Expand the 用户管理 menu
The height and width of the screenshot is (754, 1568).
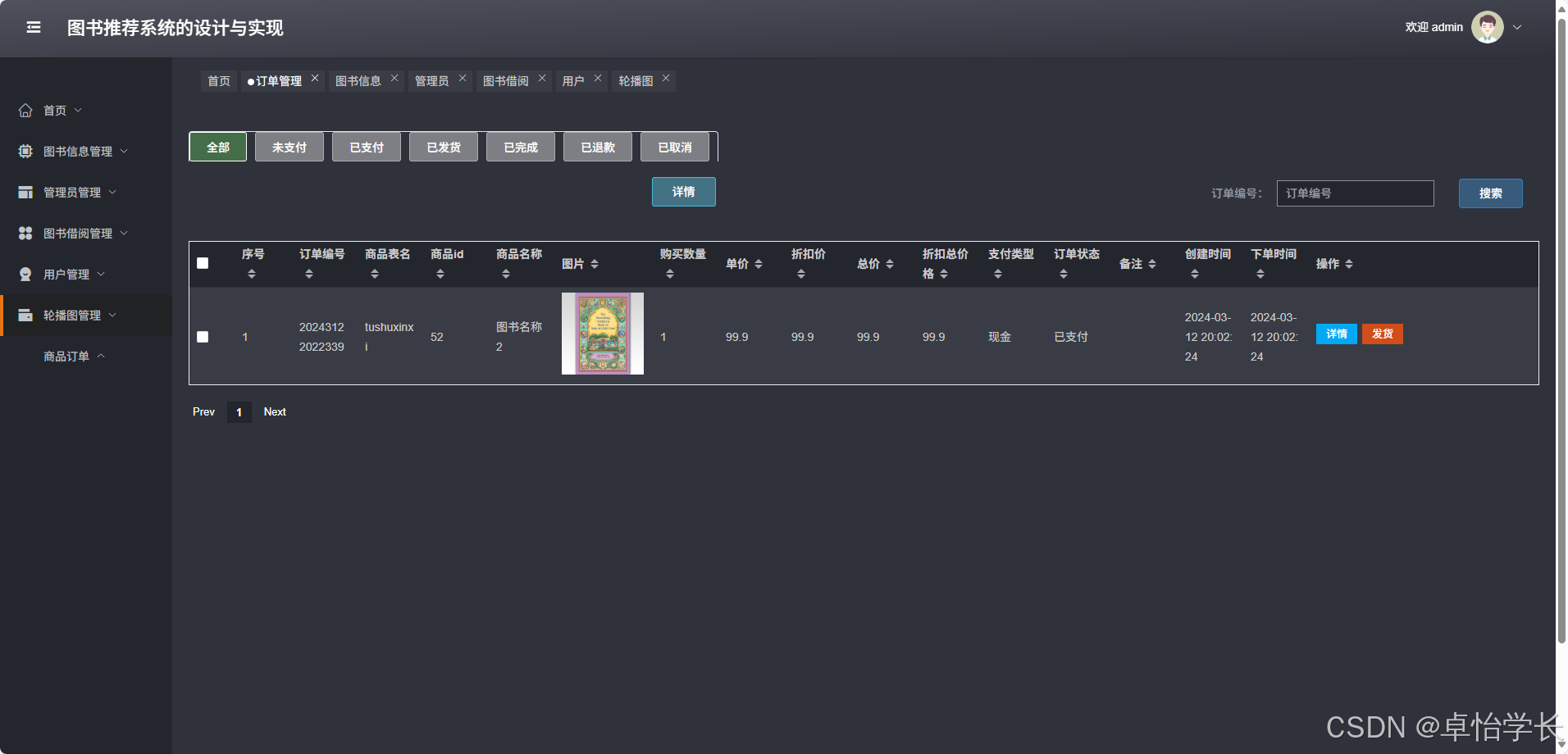tap(101, 274)
